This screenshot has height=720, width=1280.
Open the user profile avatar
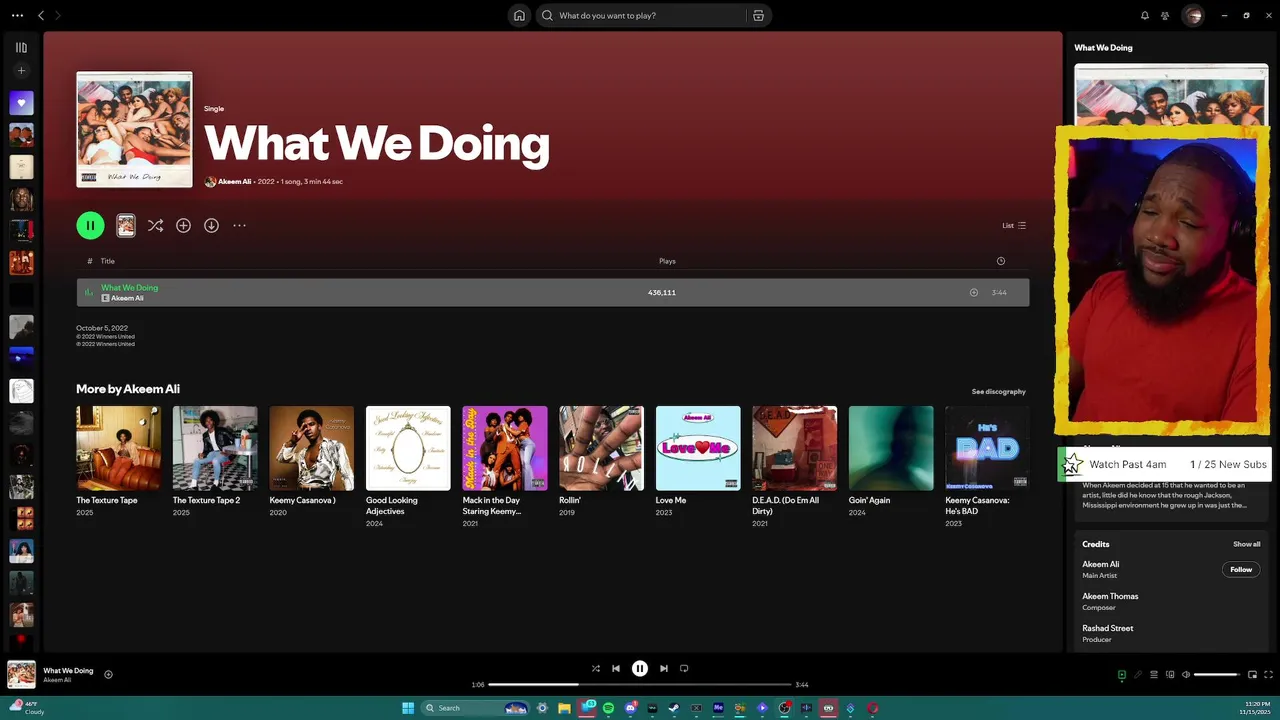tap(1192, 15)
